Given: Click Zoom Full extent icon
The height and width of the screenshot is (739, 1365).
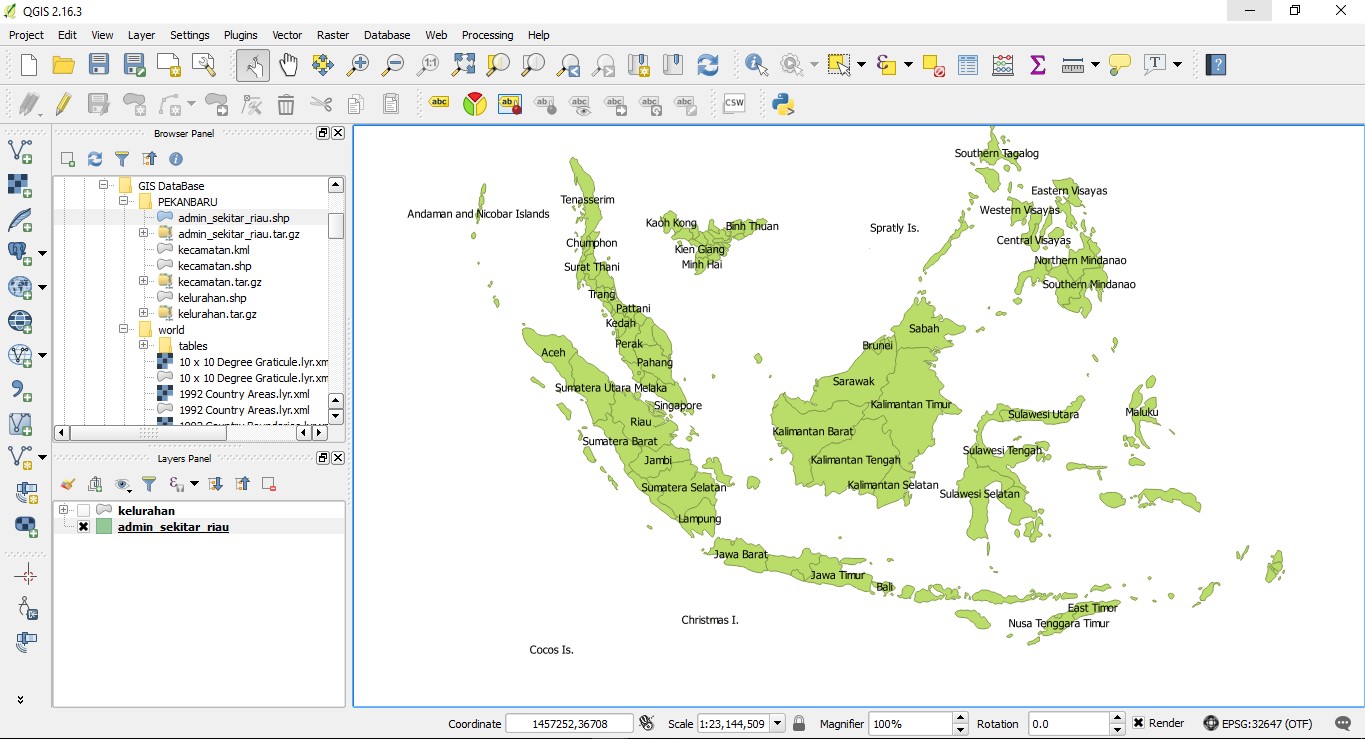Looking at the screenshot, I should (462, 64).
